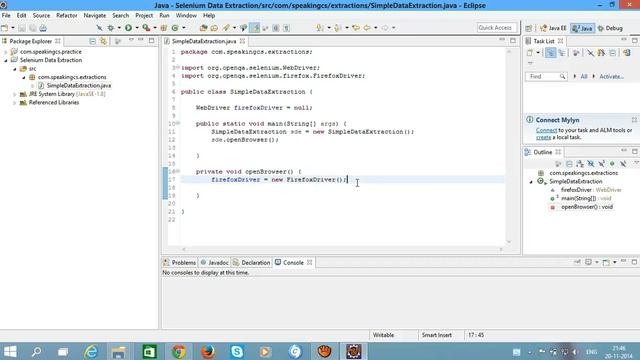Collapse com.speakingcs.extractions package node

coord(24,77)
